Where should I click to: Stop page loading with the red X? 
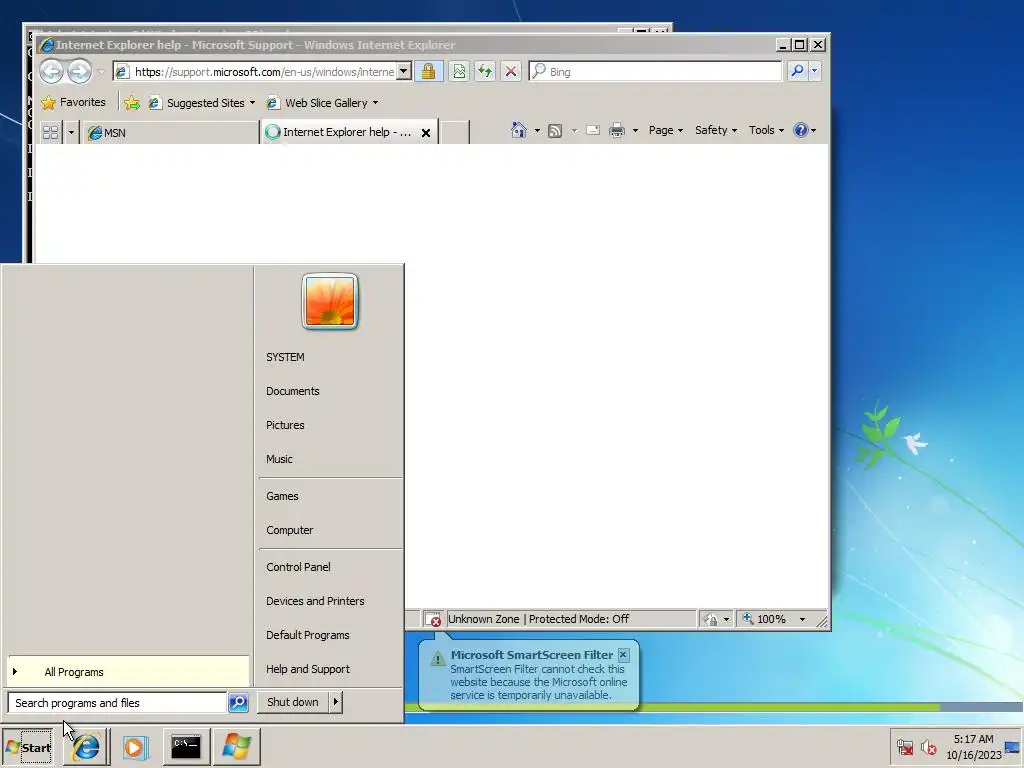click(x=511, y=71)
